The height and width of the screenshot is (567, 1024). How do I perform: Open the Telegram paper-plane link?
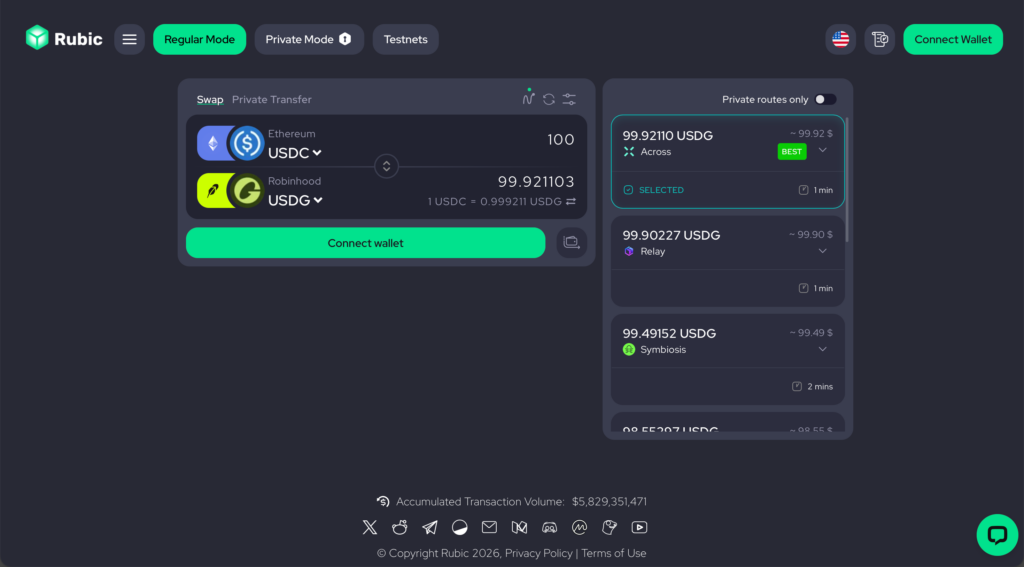point(430,527)
